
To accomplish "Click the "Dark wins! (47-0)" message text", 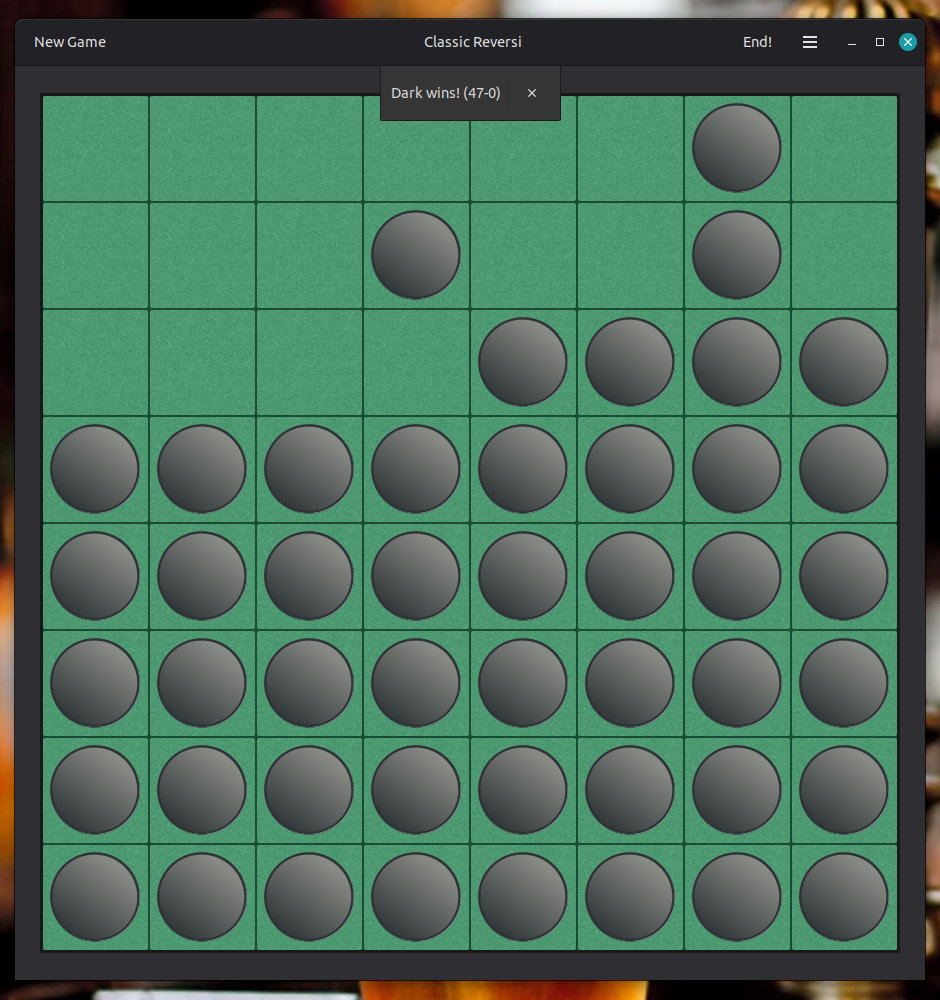I will [445, 92].
